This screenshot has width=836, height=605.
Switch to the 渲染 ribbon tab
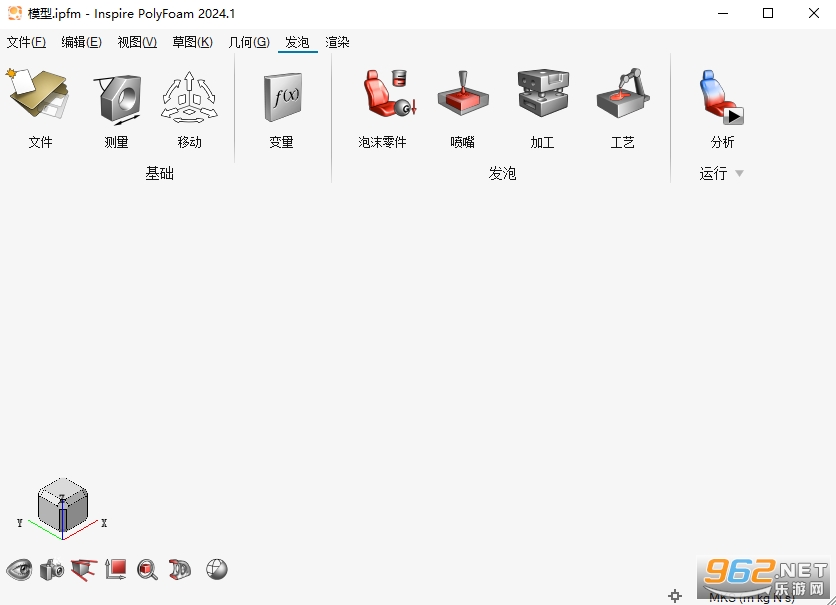click(337, 42)
